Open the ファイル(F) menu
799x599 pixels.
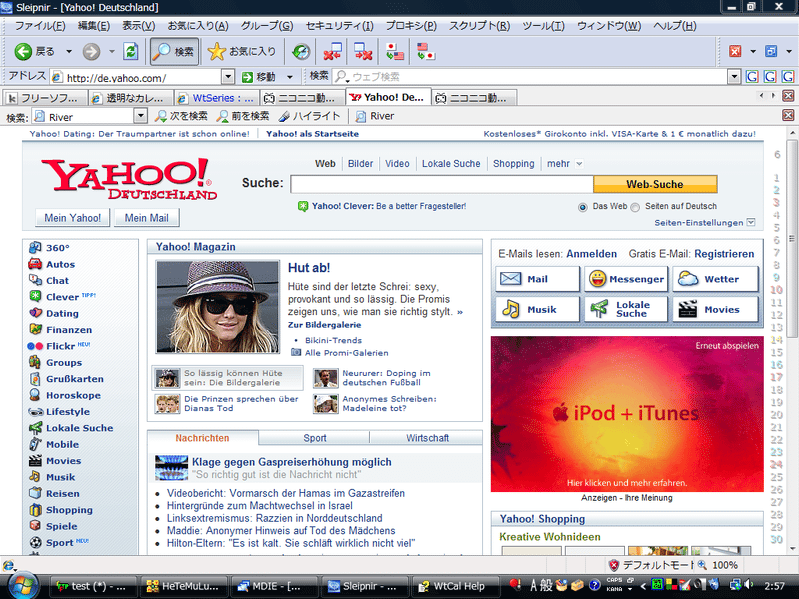(40, 26)
